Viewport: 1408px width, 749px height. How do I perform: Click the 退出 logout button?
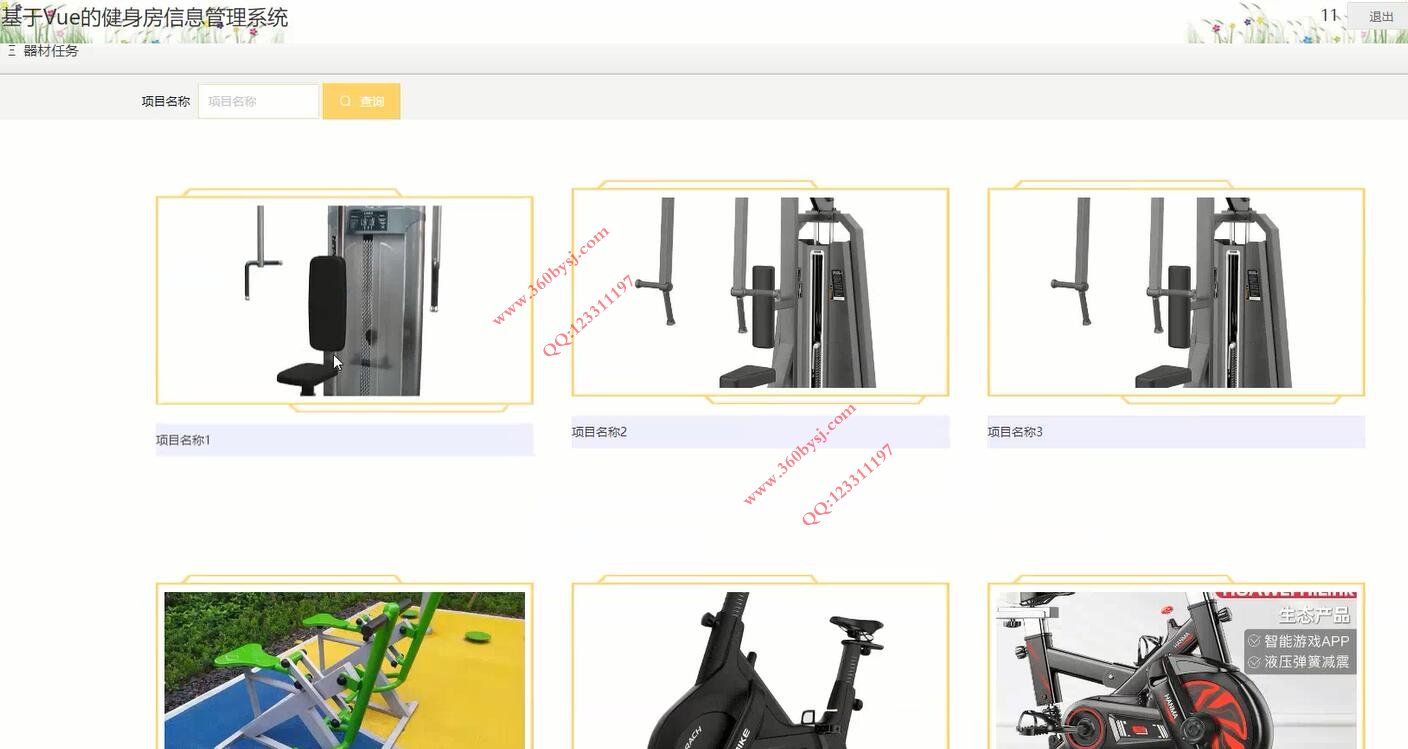[1381, 17]
